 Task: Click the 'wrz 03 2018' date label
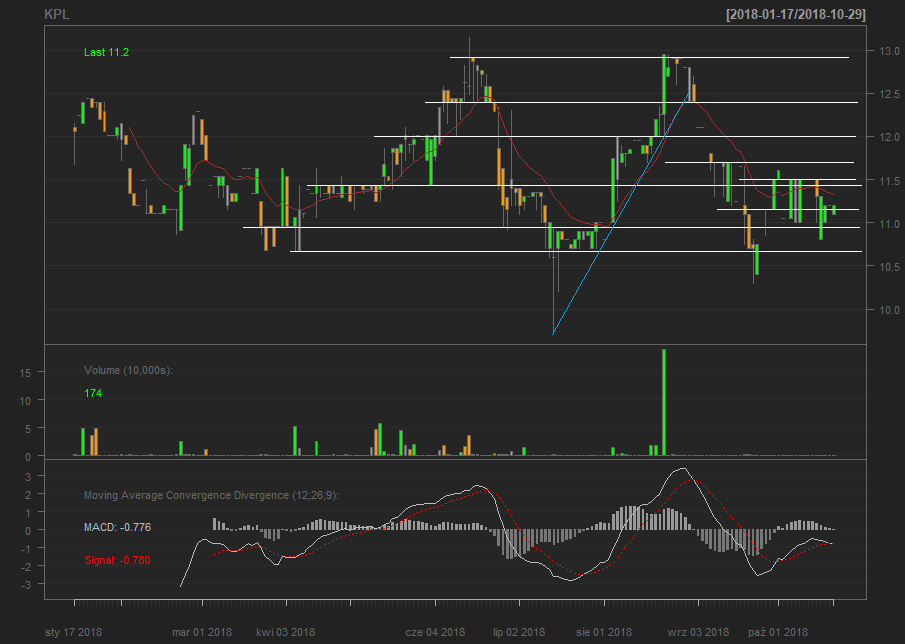click(698, 632)
